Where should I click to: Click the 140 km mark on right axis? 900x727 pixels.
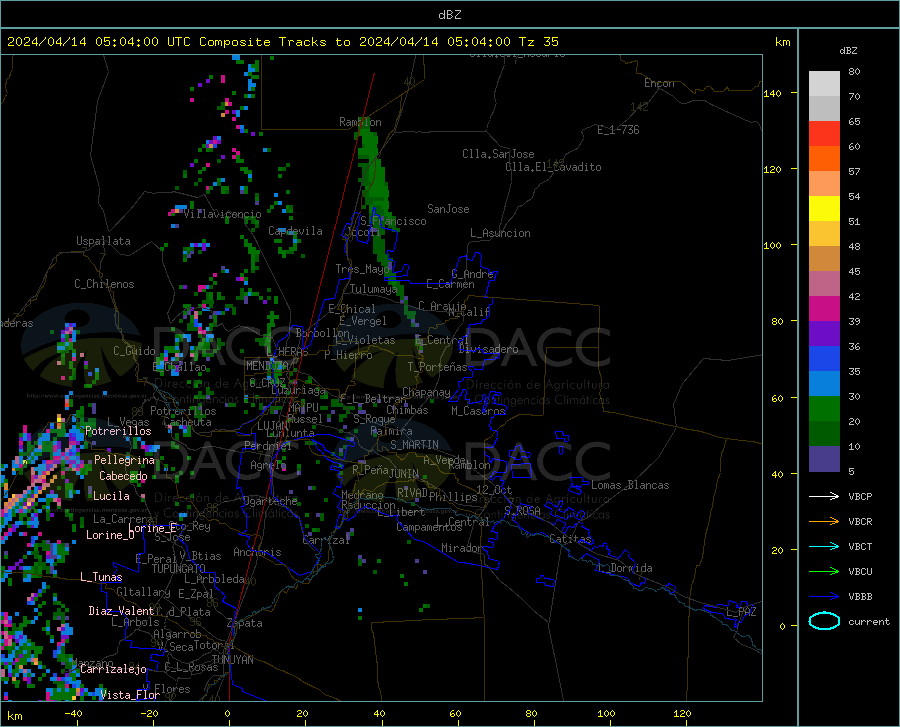(x=772, y=94)
